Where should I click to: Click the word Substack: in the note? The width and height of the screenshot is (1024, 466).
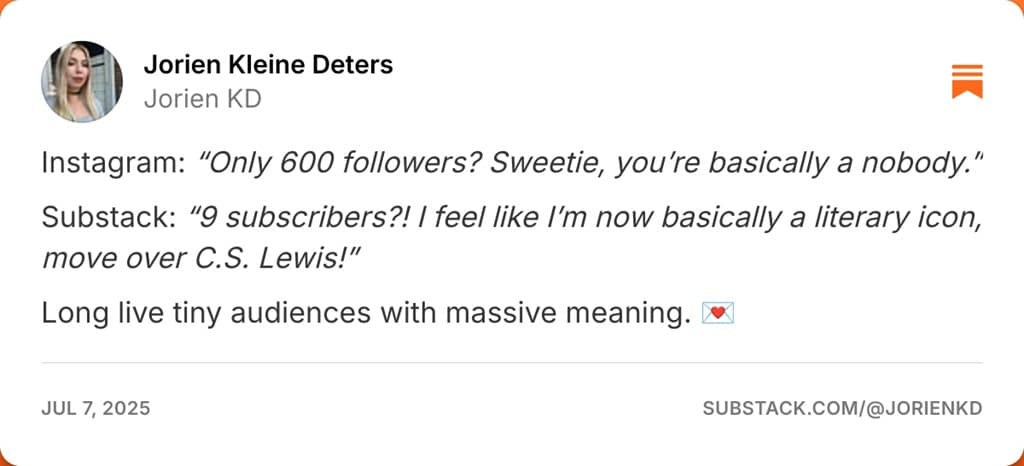click(x=108, y=219)
